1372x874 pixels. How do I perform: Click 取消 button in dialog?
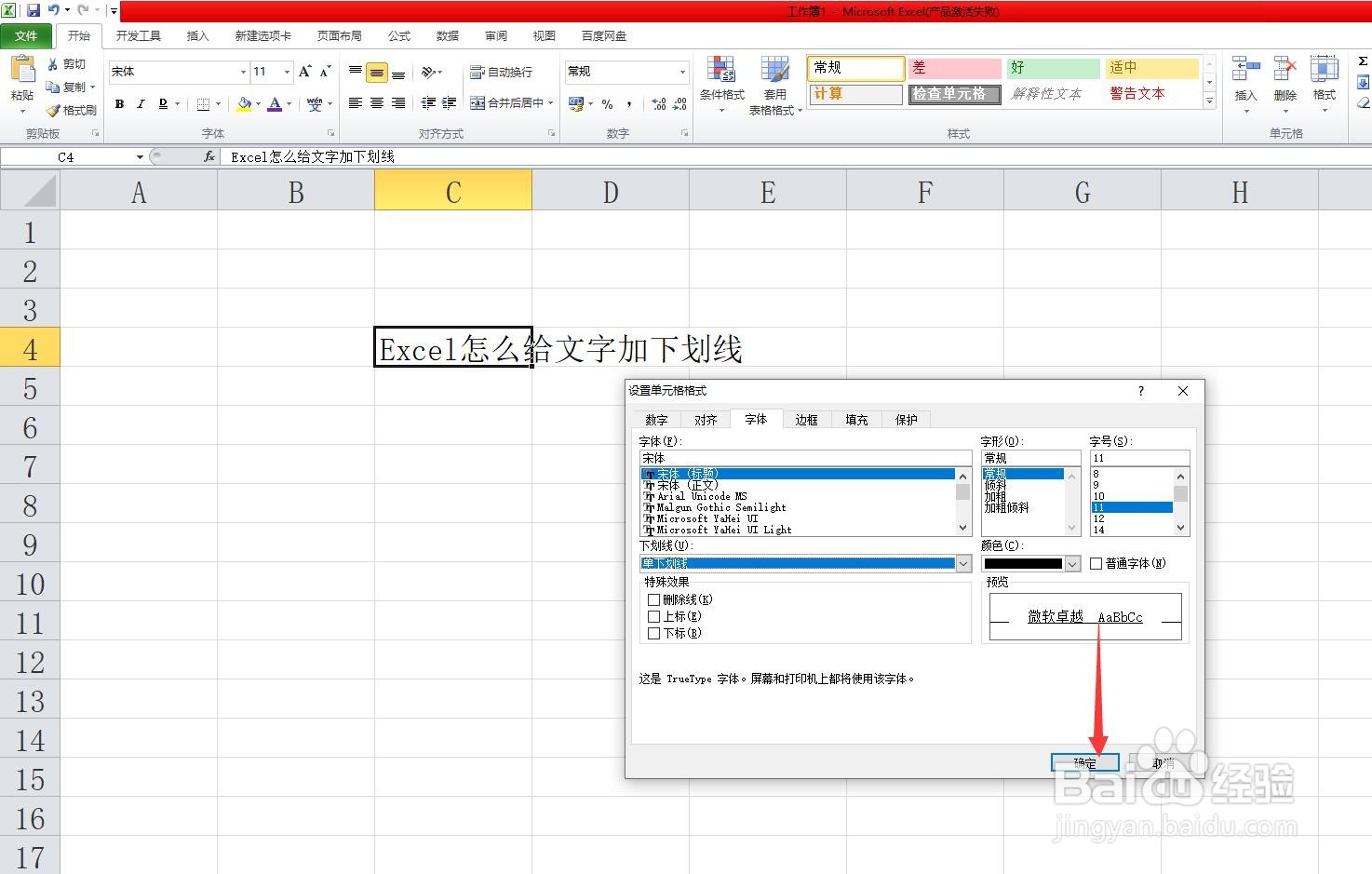point(1163,762)
